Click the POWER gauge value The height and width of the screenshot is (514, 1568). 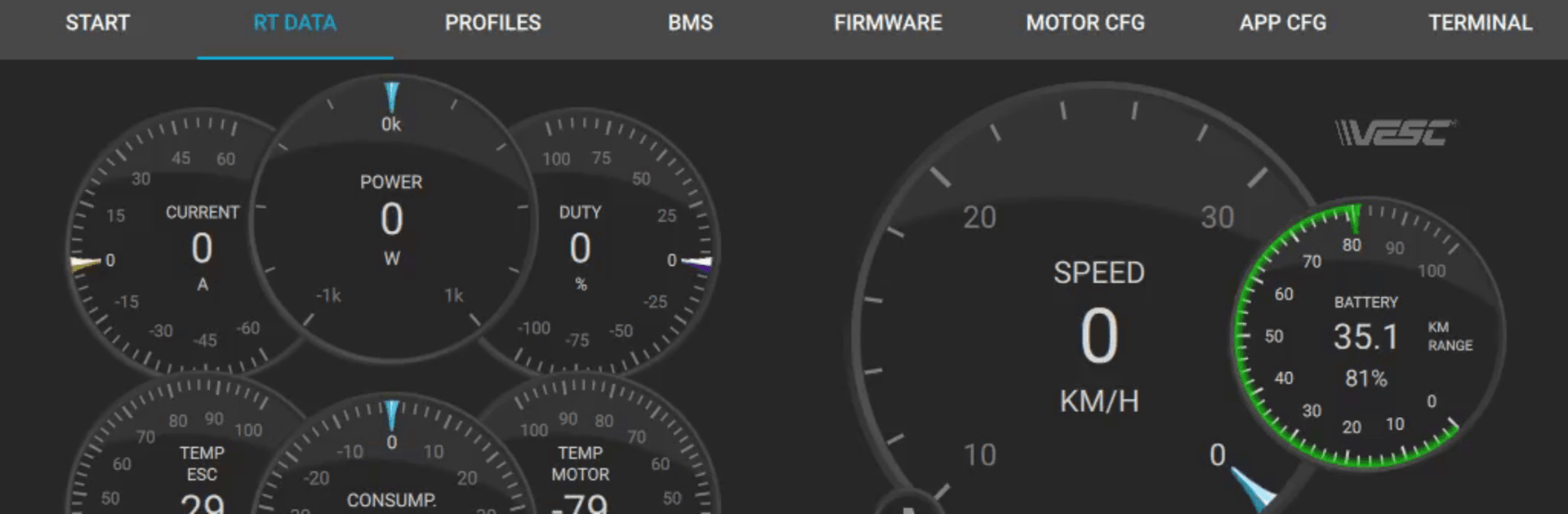pos(391,219)
